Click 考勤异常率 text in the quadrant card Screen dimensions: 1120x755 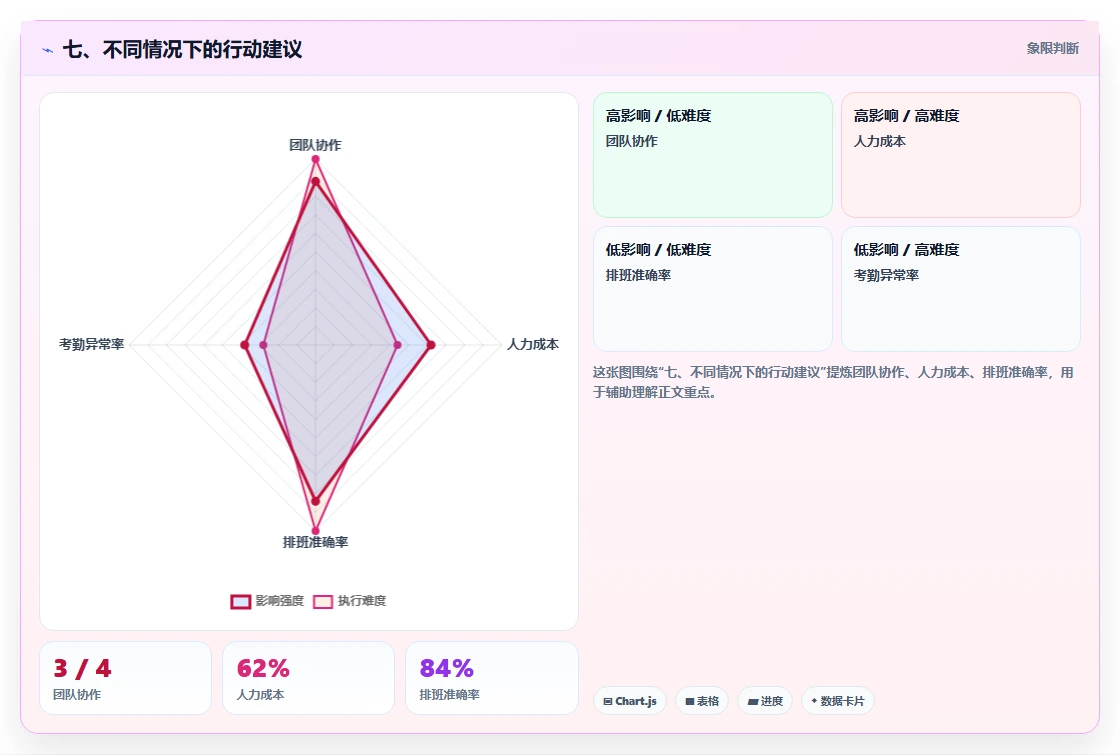click(886, 275)
